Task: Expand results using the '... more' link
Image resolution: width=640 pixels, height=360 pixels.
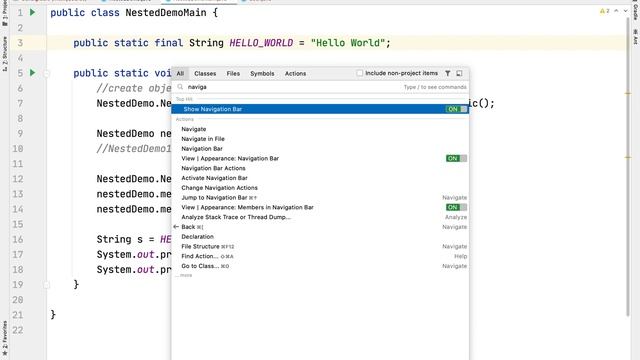Action: pos(184,276)
